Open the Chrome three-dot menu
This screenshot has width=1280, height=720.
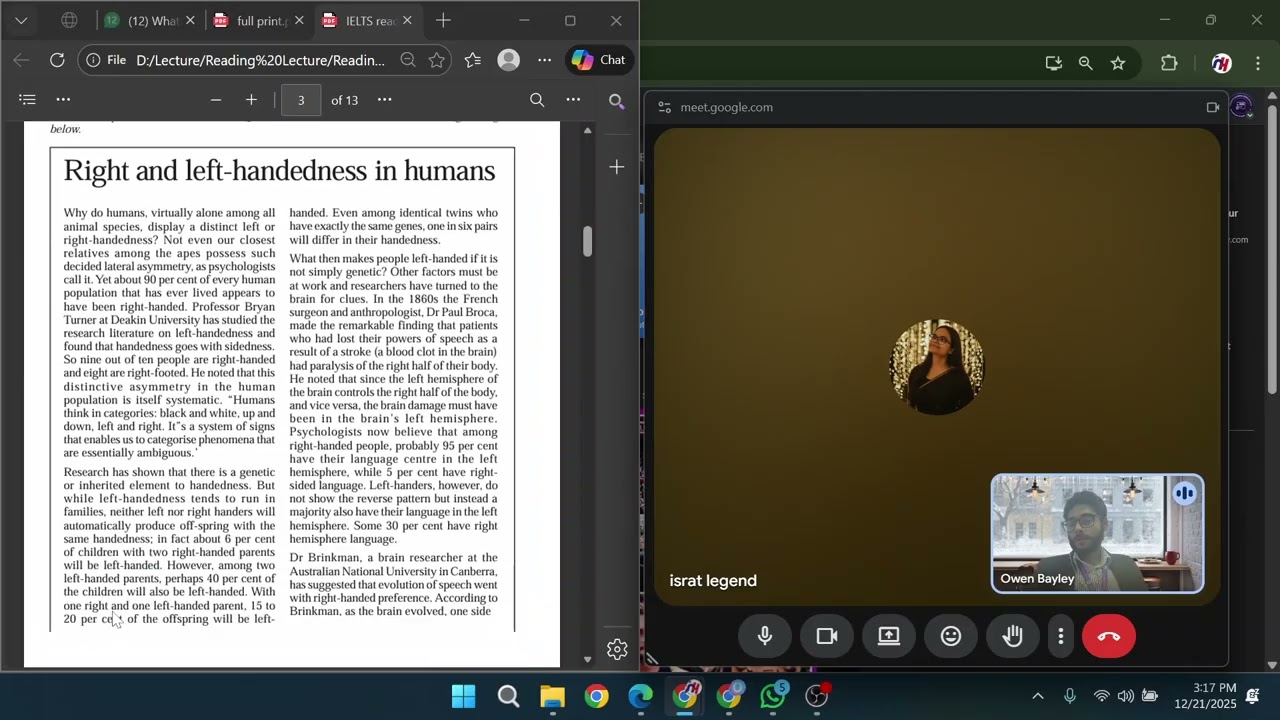point(1257,63)
